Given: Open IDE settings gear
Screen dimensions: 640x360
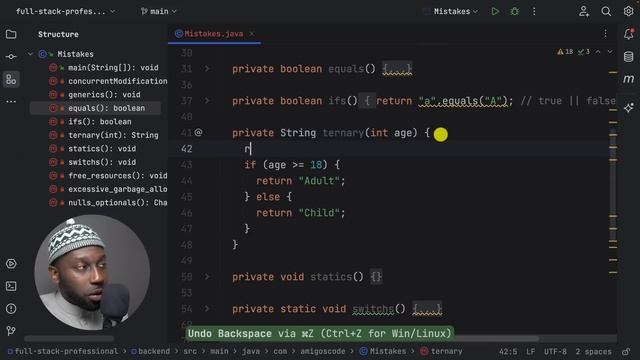Looking at the screenshot, I should tap(628, 11).
